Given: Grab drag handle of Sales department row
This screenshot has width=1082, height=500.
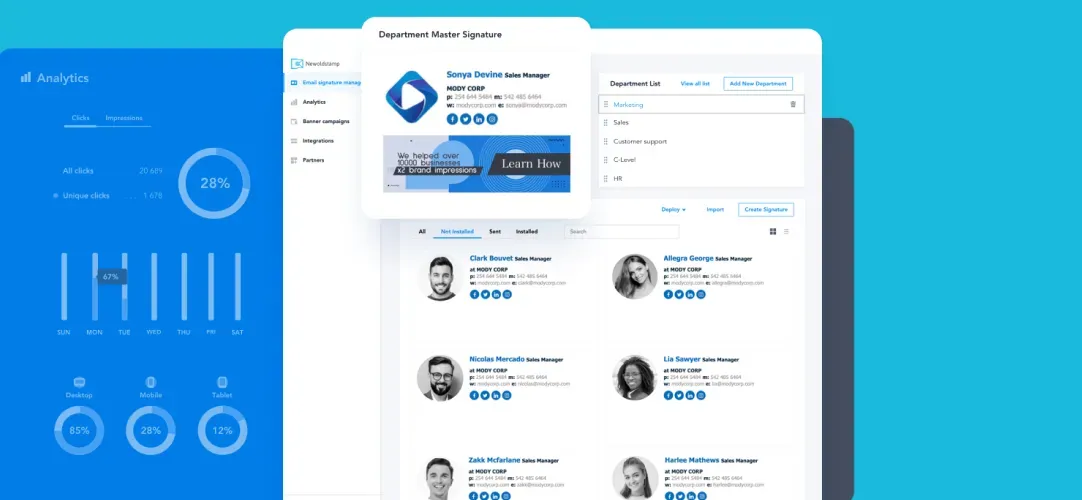Looking at the screenshot, I should tap(606, 123).
